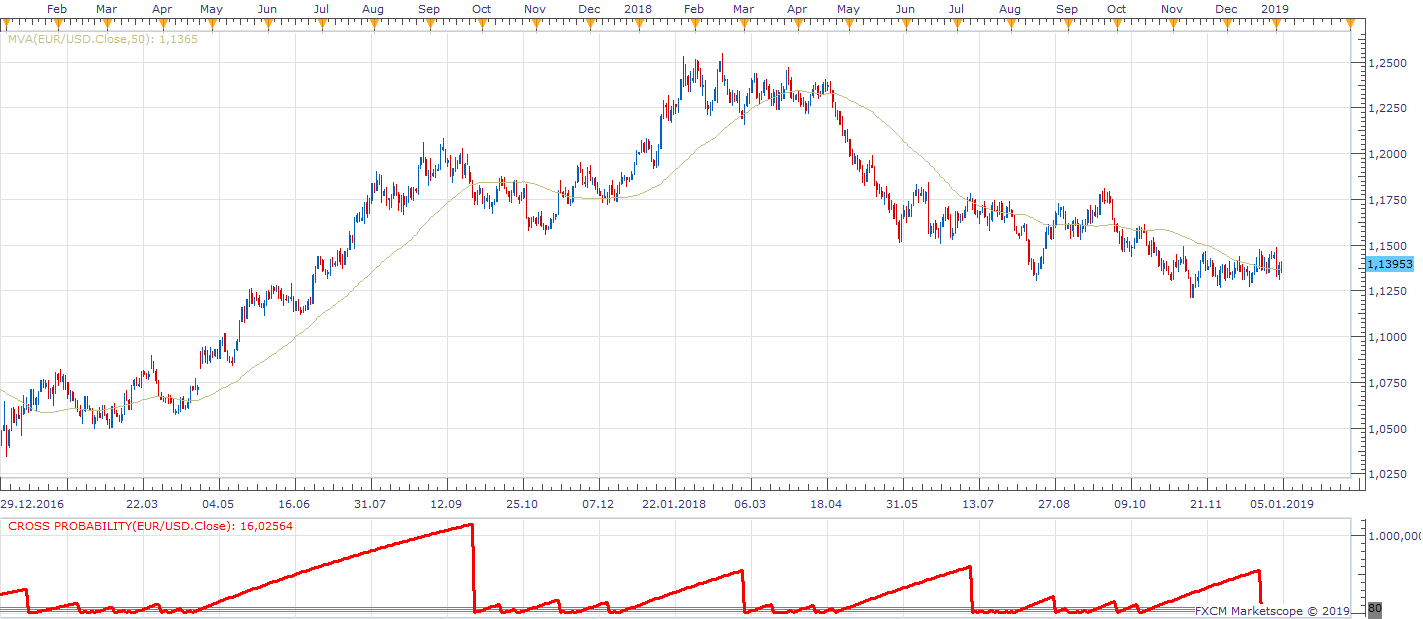1423x619 pixels.
Task: Click the 1,0250 price axis label
Action: pyautogui.click(x=1385, y=476)
